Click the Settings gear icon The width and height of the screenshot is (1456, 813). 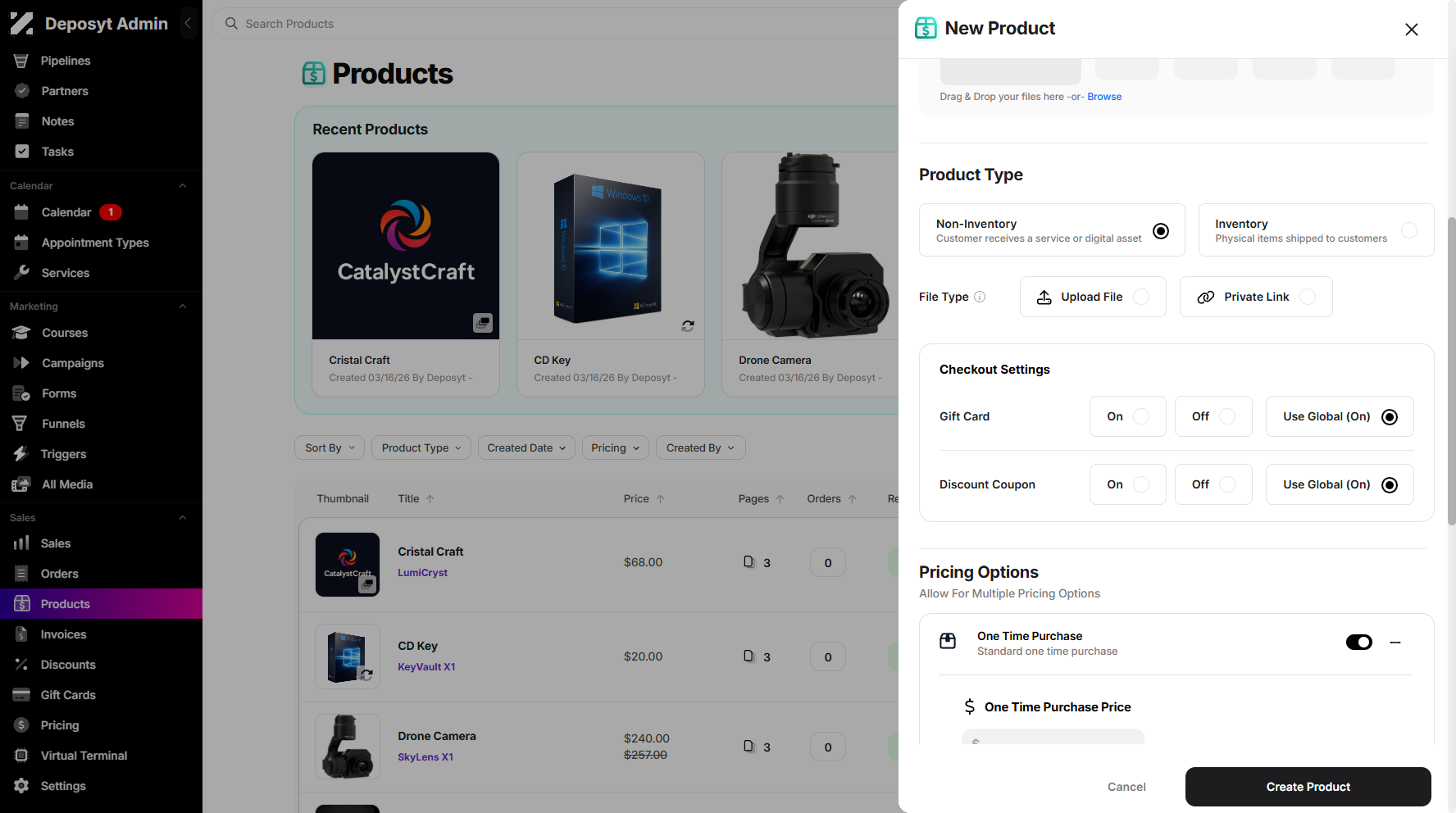[x=21, y=786]
